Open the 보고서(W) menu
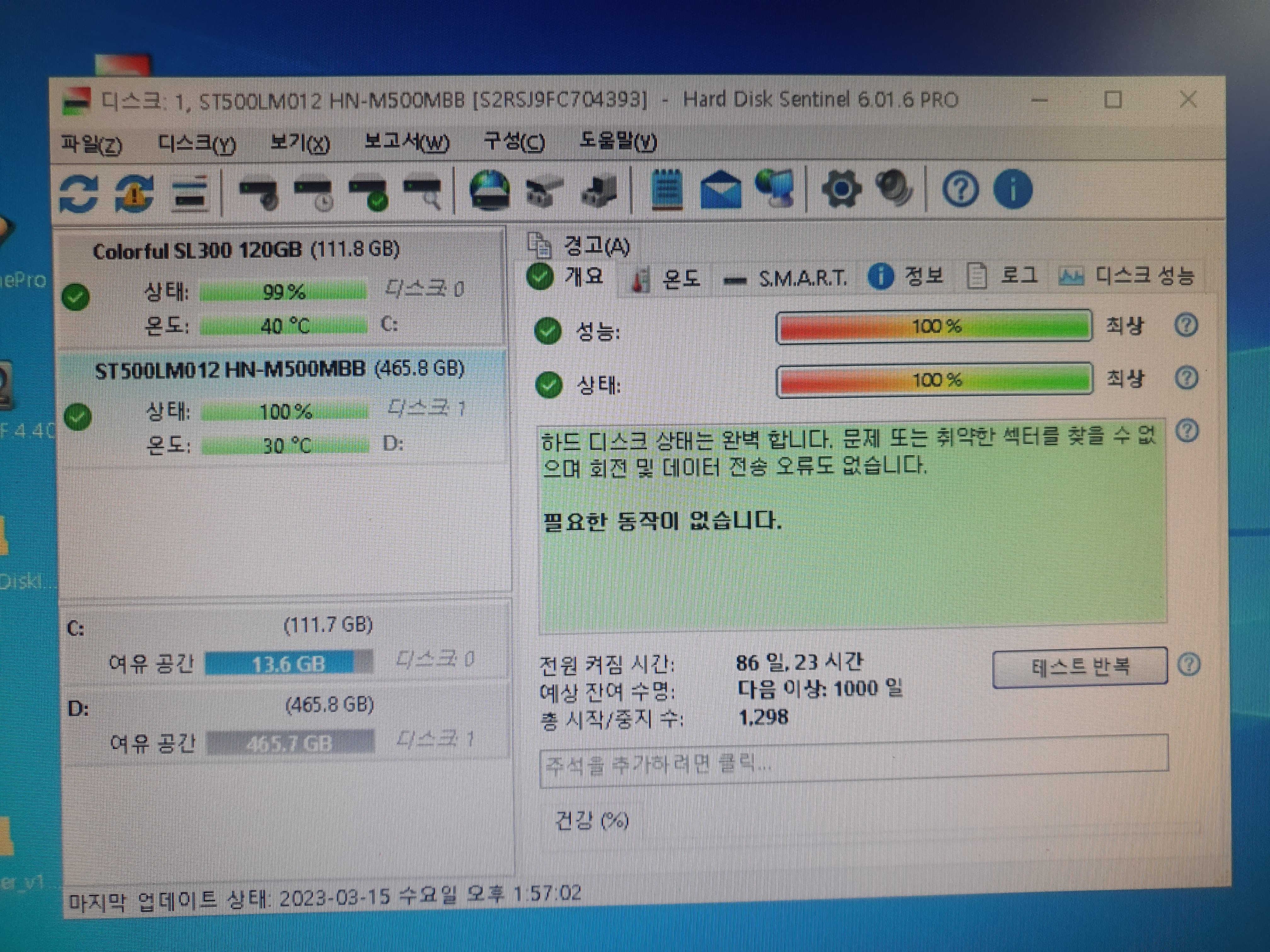 pyautogui.click(x=407, y=142)
